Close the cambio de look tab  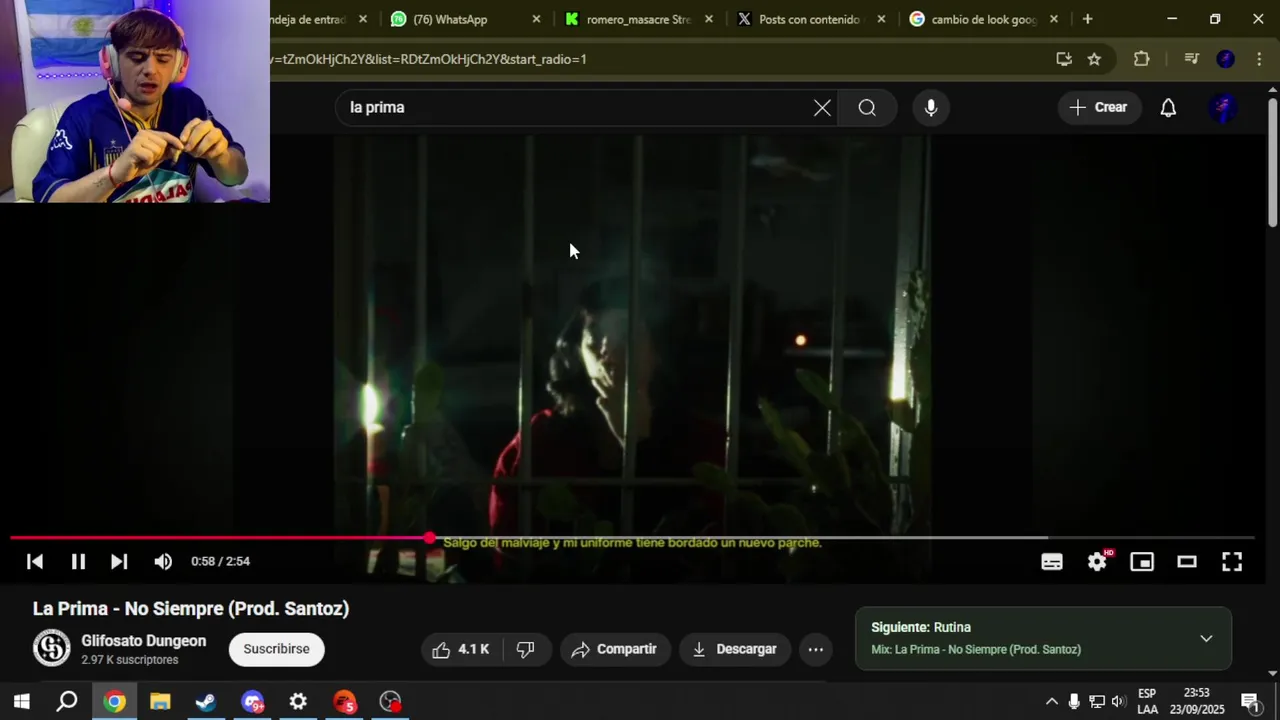click(1053, 19)
